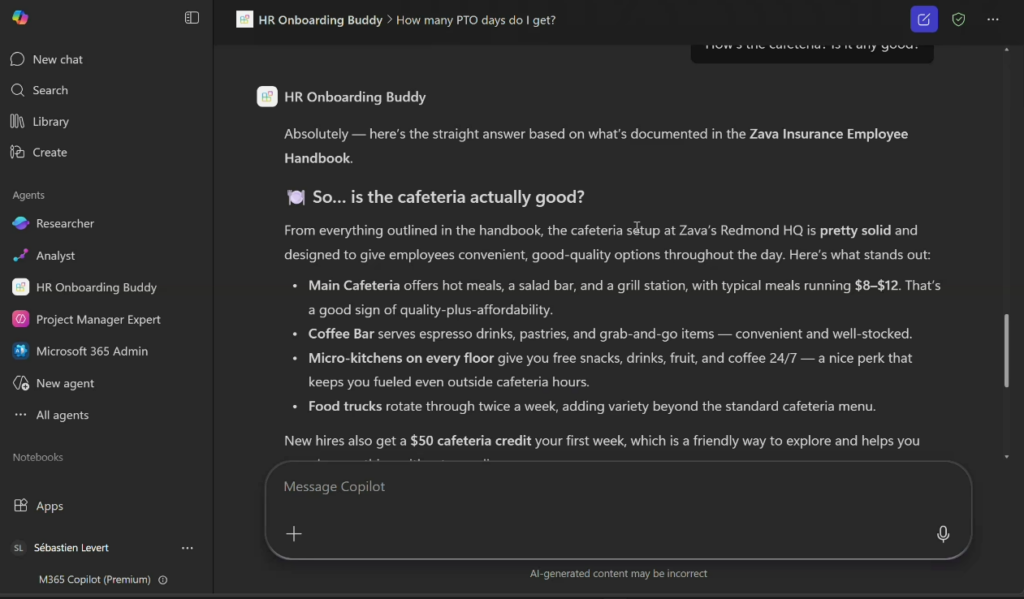1024x599 pixels.
Task: Select the Researcher agent
Action: (x=65, y=223)
